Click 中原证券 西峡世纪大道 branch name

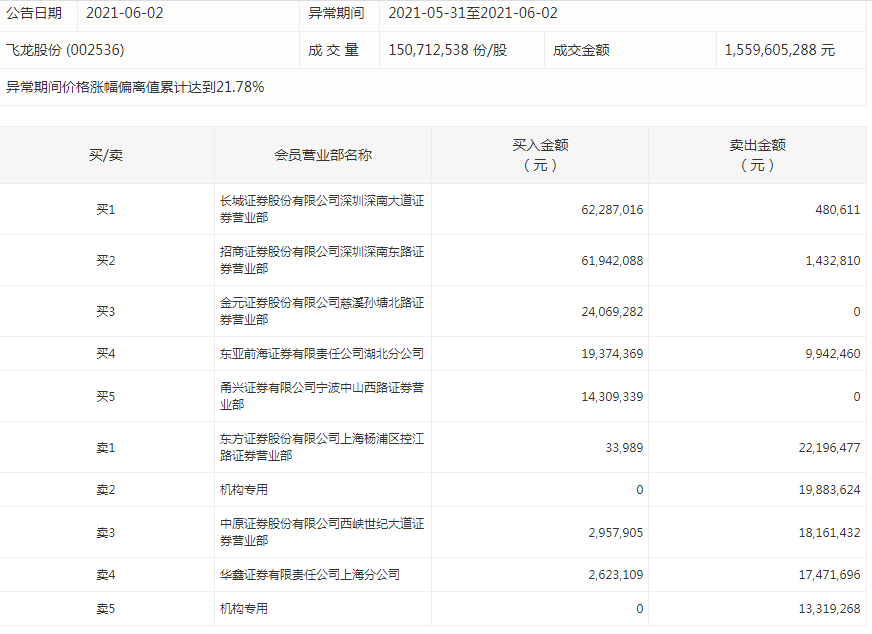322,532
